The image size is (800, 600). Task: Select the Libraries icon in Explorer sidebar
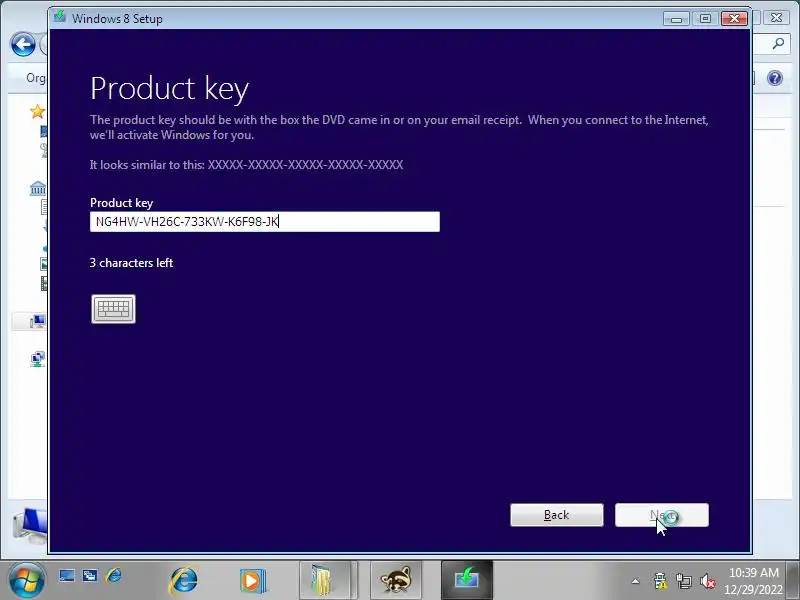pyautogui.click(x=38, y=189)
